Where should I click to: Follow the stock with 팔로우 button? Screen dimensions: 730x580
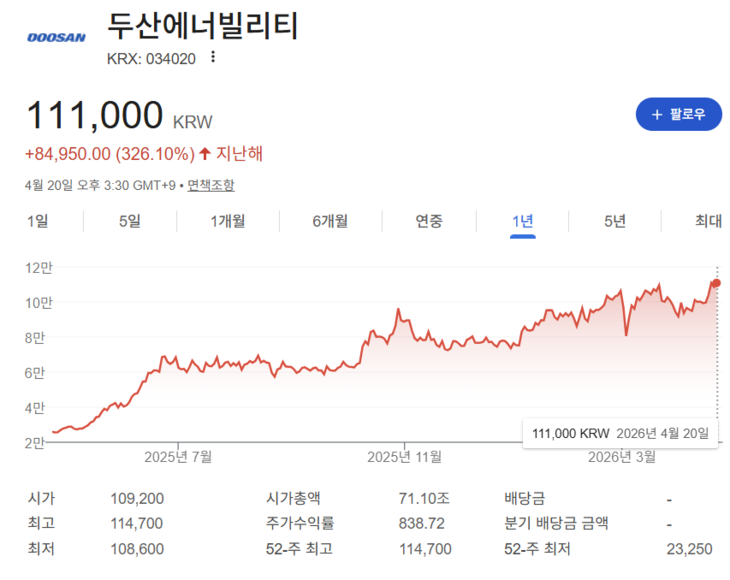[x=679, y=115]
